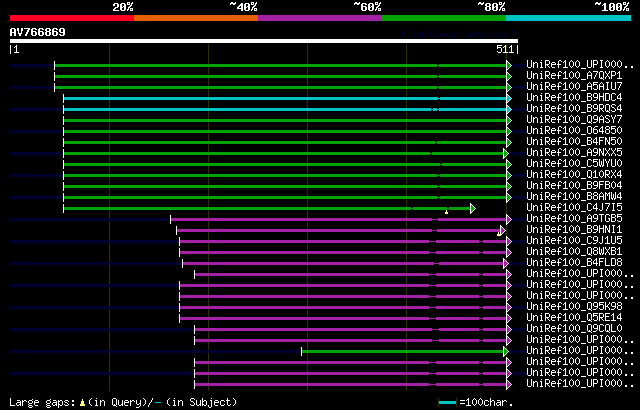
Task: Click green arrowhead of the A9NXX5 alignment
Action: coord(506,153)
